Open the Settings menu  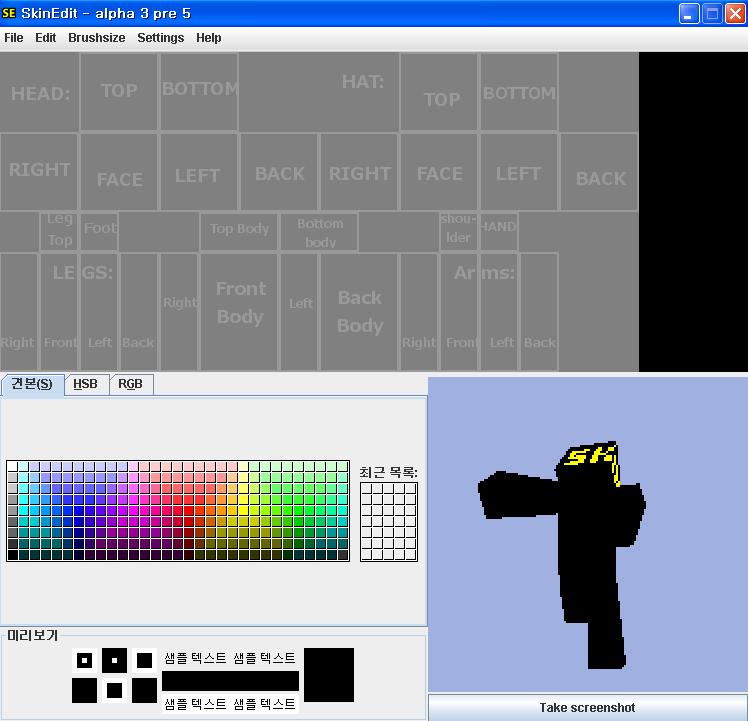pyautogui.click(x=160, y=38)
